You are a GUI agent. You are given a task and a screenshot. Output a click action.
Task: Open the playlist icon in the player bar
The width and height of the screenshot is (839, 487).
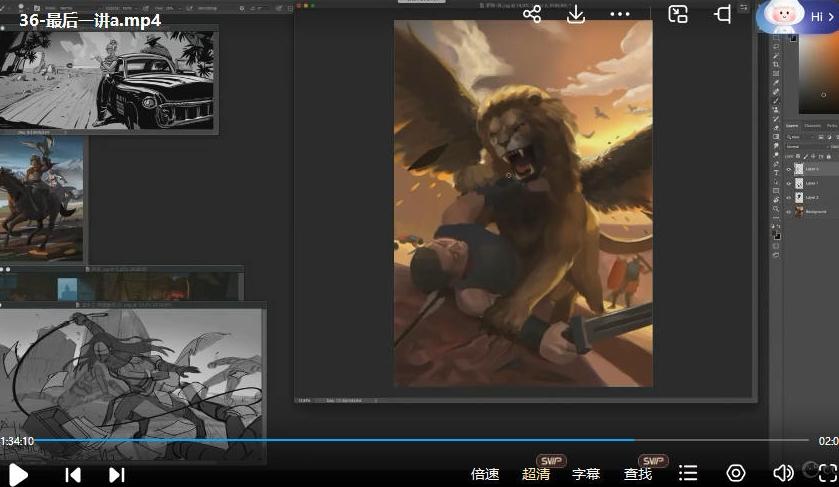(688, 473)
